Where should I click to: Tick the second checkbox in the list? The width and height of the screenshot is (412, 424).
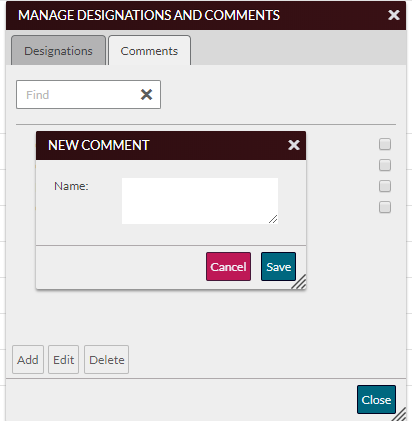[385, 165]
